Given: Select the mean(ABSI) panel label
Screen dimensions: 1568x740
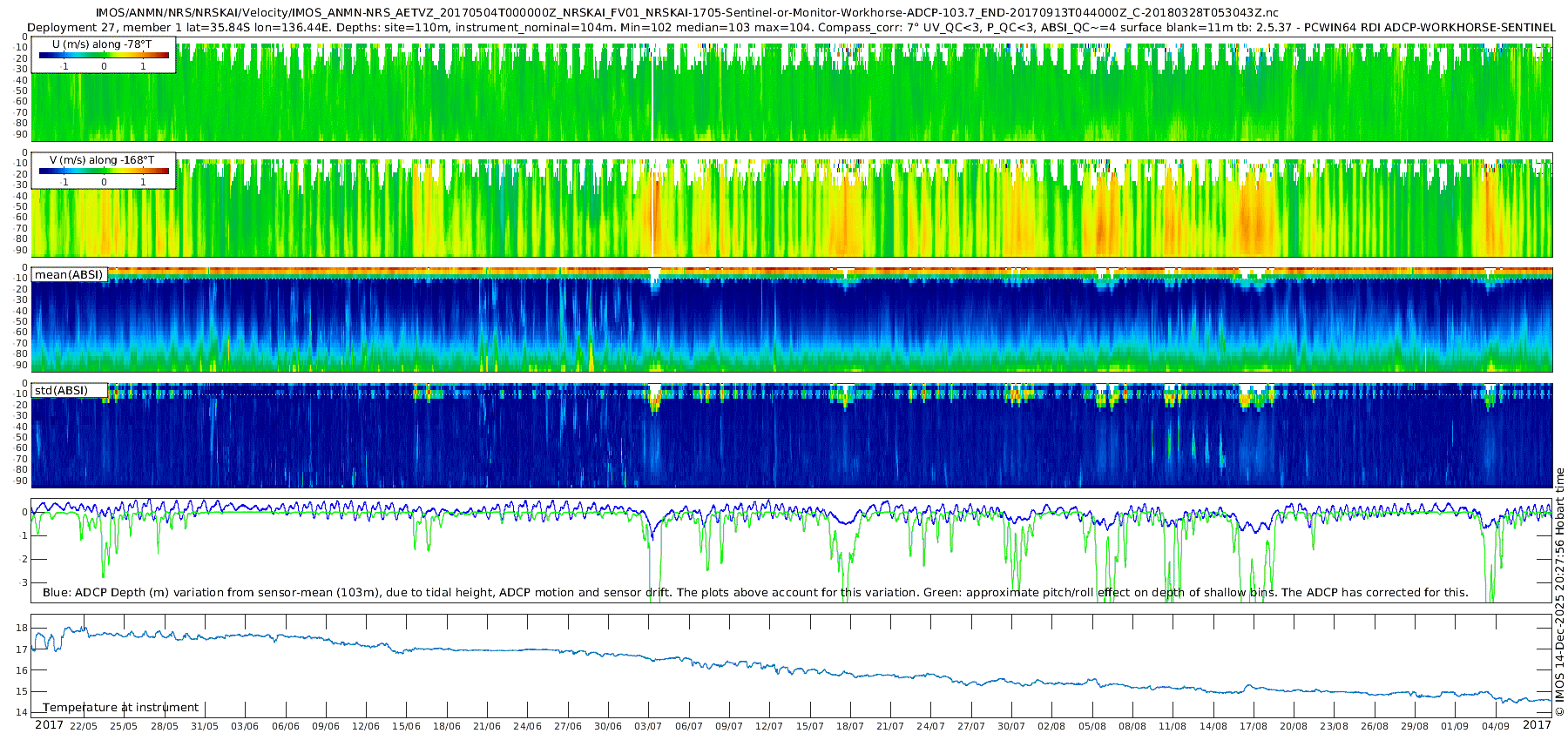Looking at the screenshot, I should (x=69, y=275).
